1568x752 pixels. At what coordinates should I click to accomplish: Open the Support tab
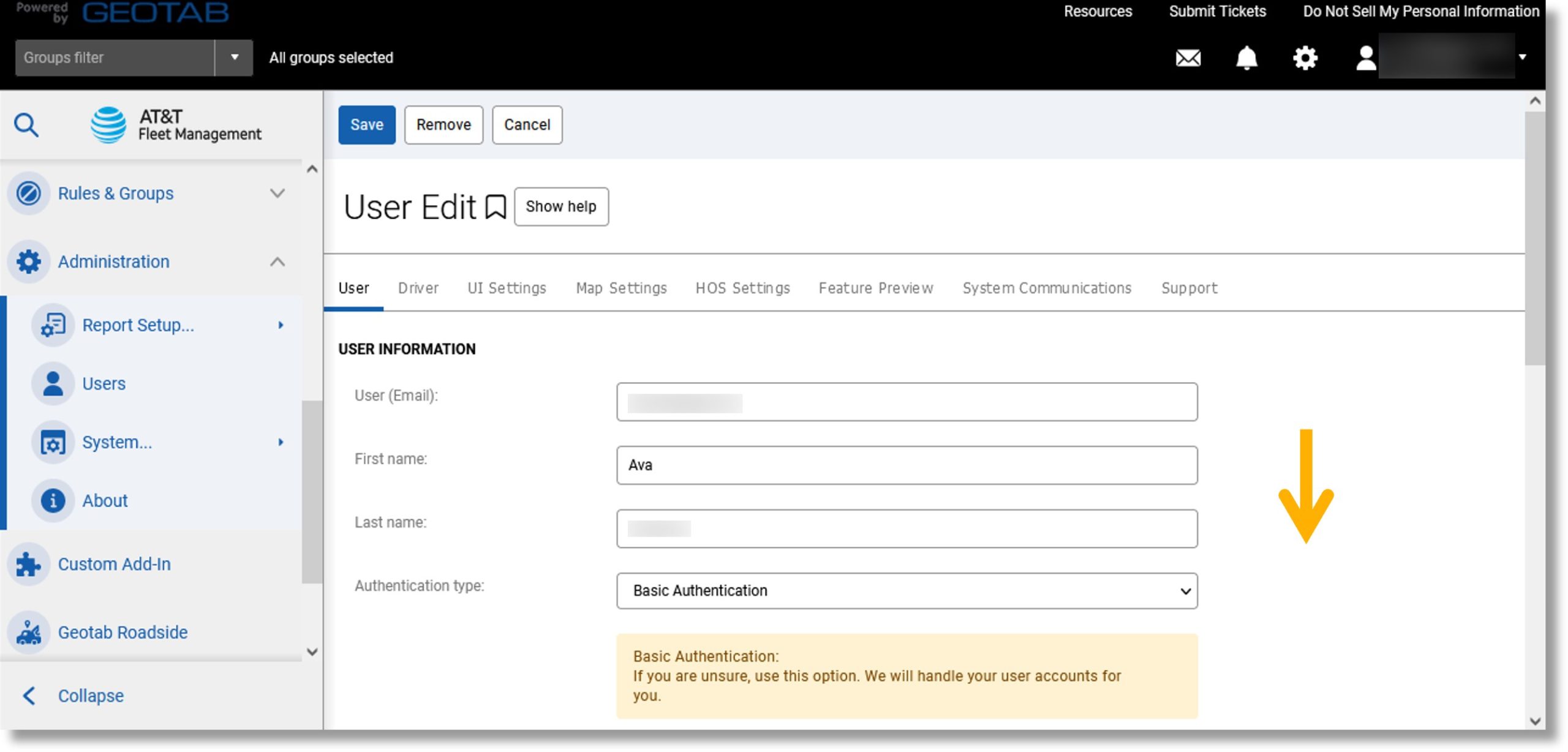1189,288
